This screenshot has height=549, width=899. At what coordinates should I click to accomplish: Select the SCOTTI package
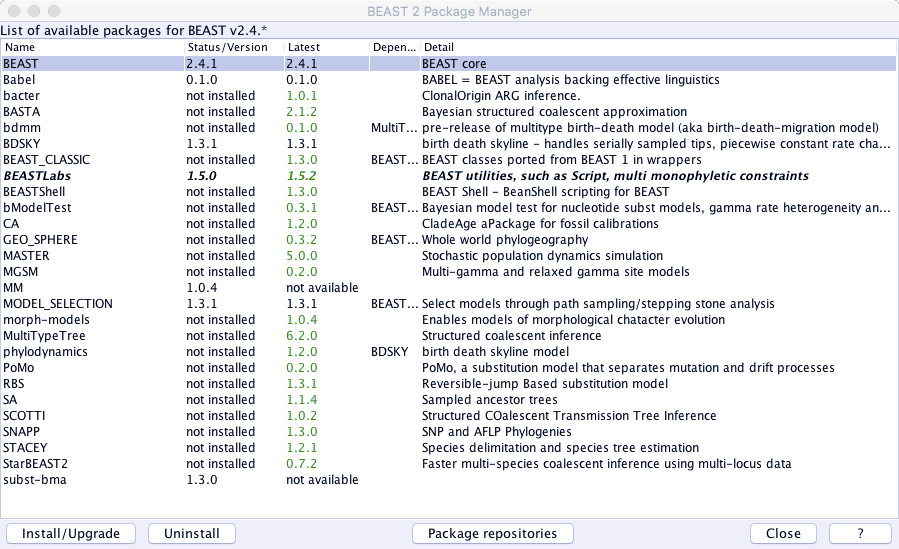tap(449, 416)
